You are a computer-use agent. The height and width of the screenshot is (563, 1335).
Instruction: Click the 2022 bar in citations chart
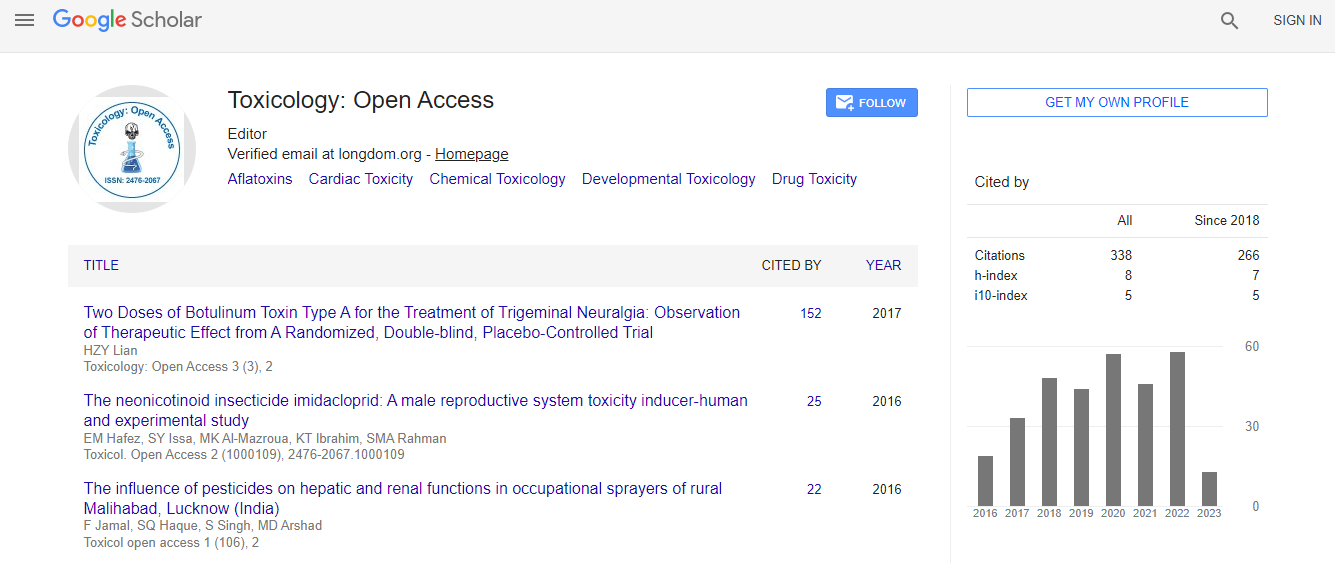point(1177,428)
